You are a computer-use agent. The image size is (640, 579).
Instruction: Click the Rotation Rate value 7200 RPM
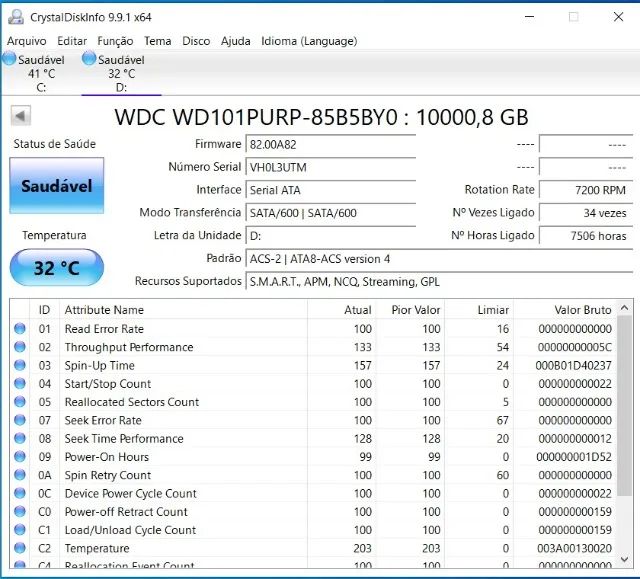tap(586, 190)
